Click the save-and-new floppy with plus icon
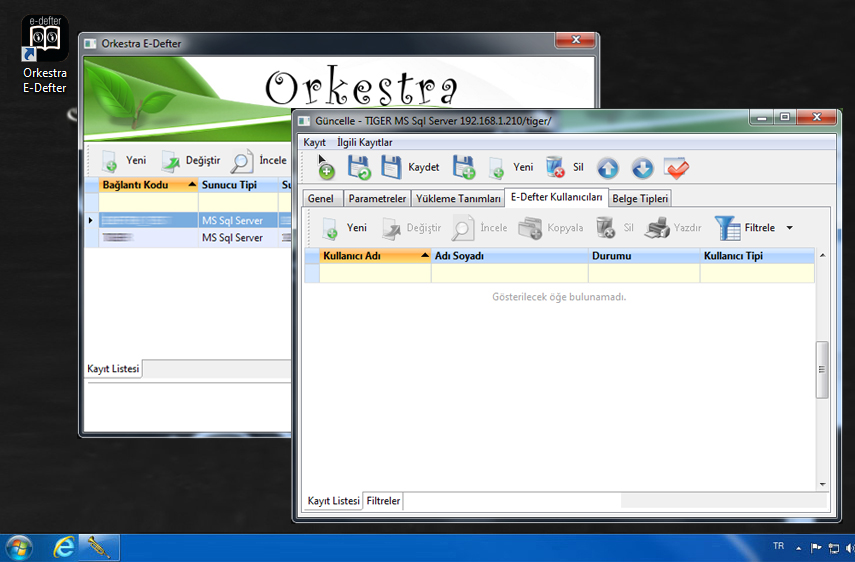 point(463,168)
